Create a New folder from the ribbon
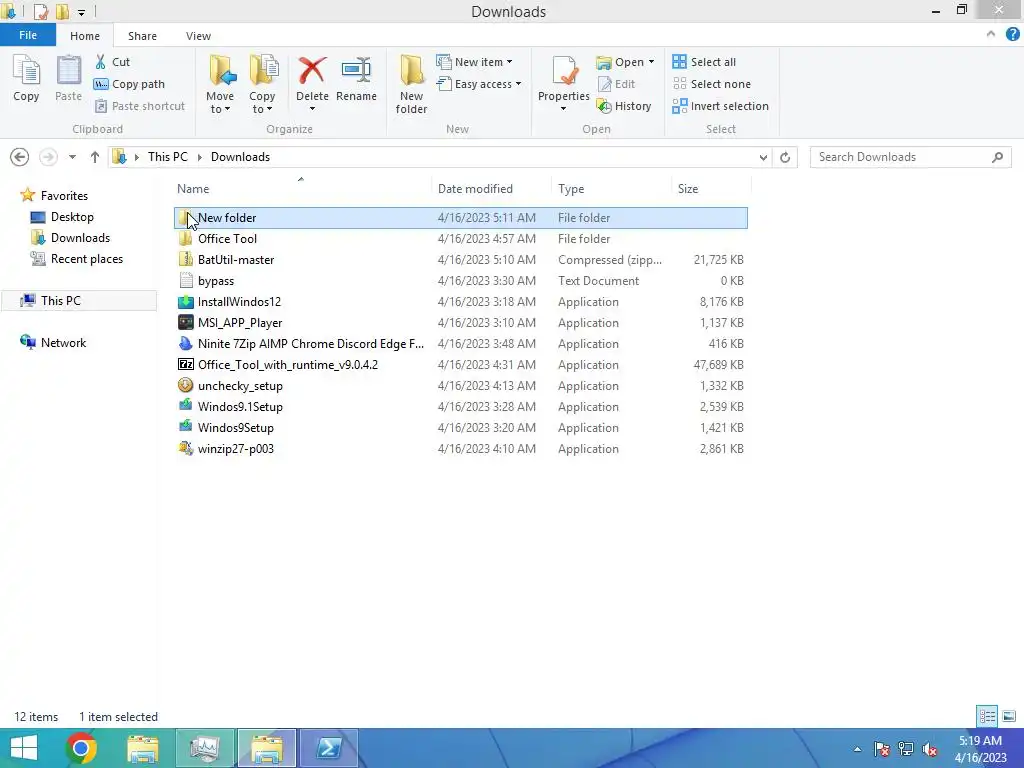The image size is (1024, 768). pos(411,85)
